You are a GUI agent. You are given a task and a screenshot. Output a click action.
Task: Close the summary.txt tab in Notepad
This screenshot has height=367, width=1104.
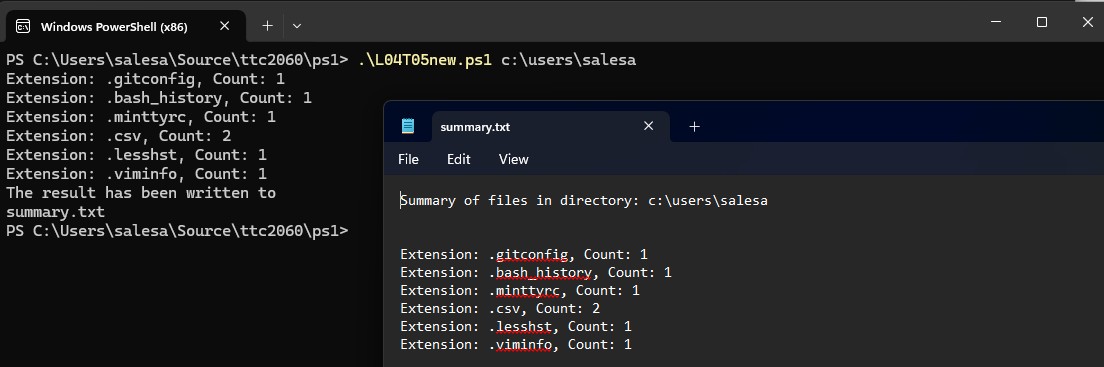click(x=648, y=126)
